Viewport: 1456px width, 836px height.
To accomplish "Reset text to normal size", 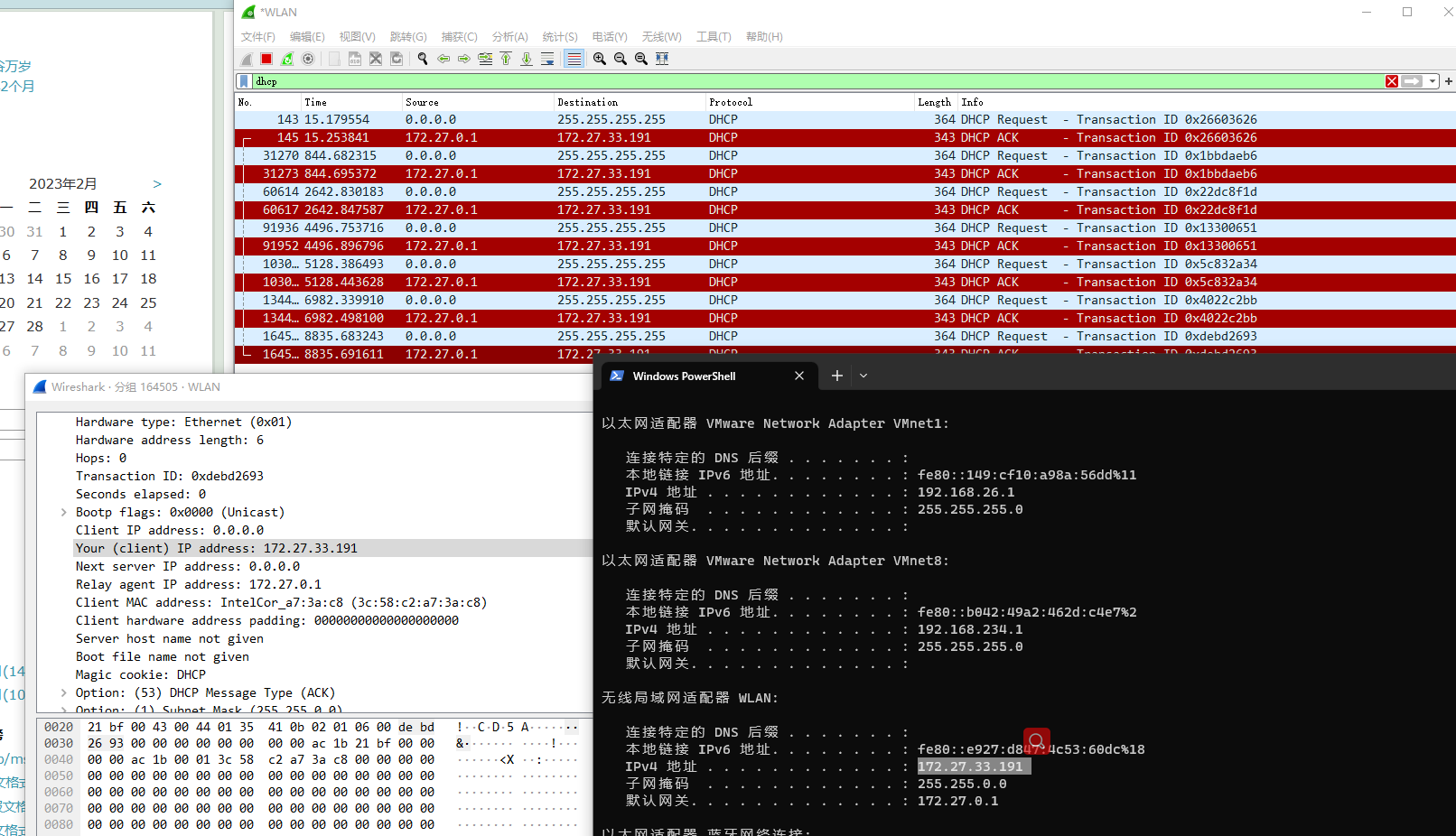I will (x=641, y=59).
